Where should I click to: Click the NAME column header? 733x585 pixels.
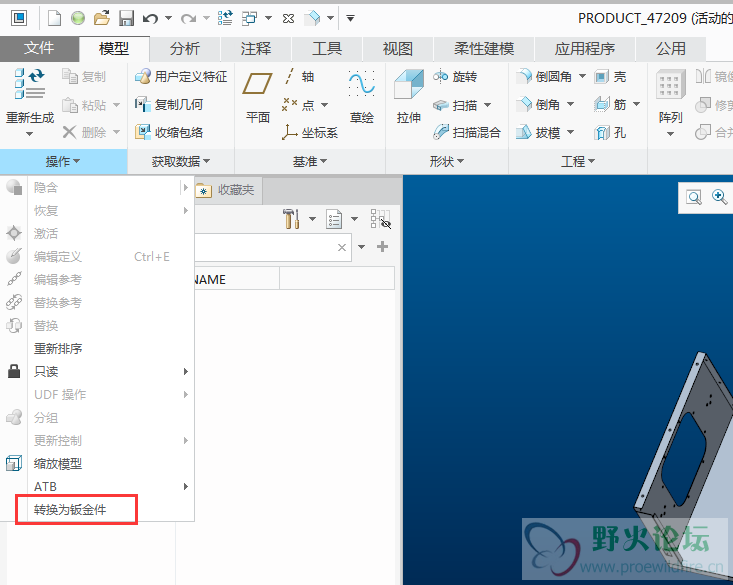(x=237, y=279)
